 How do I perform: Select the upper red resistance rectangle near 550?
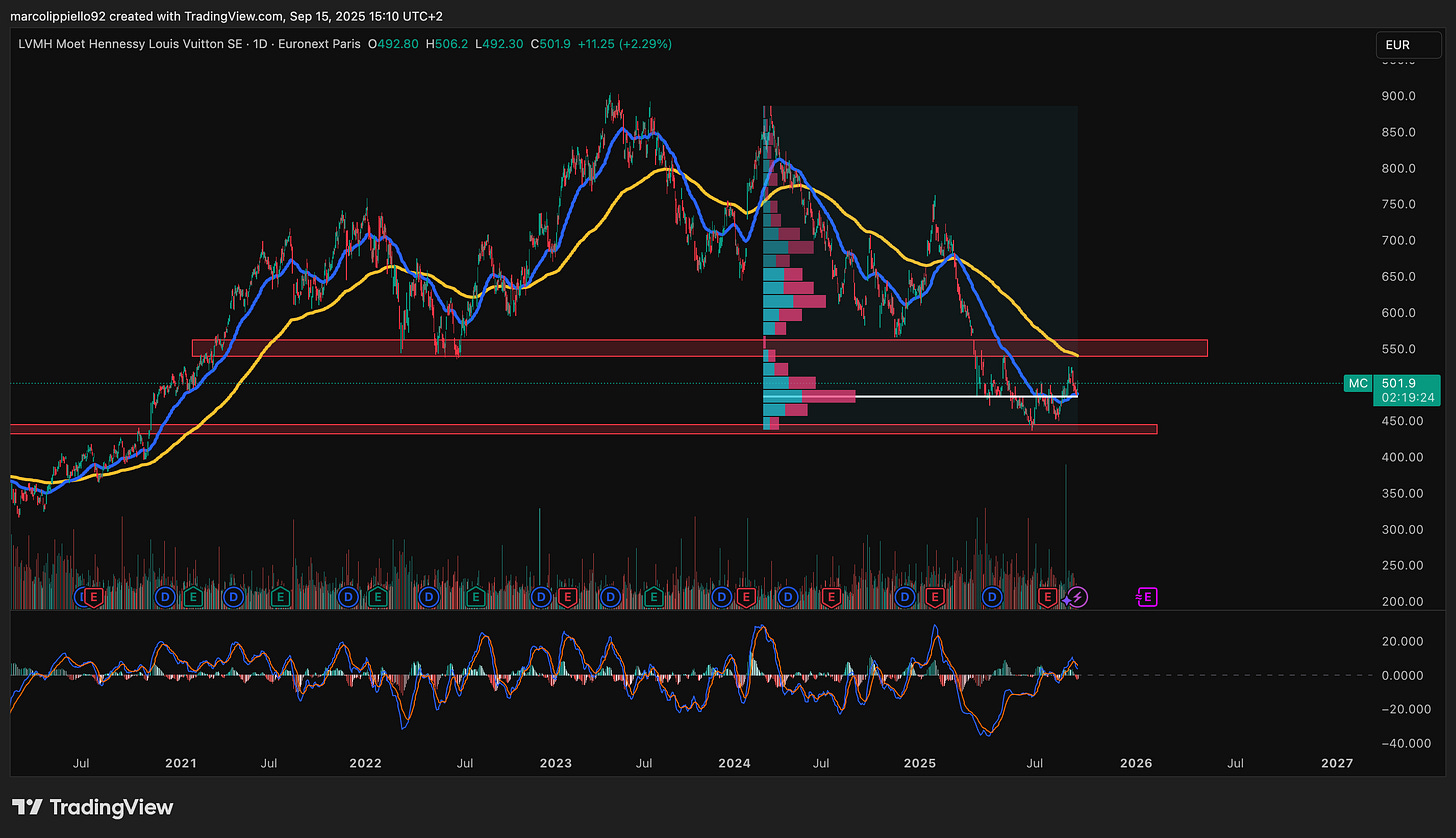click(699, 348)
